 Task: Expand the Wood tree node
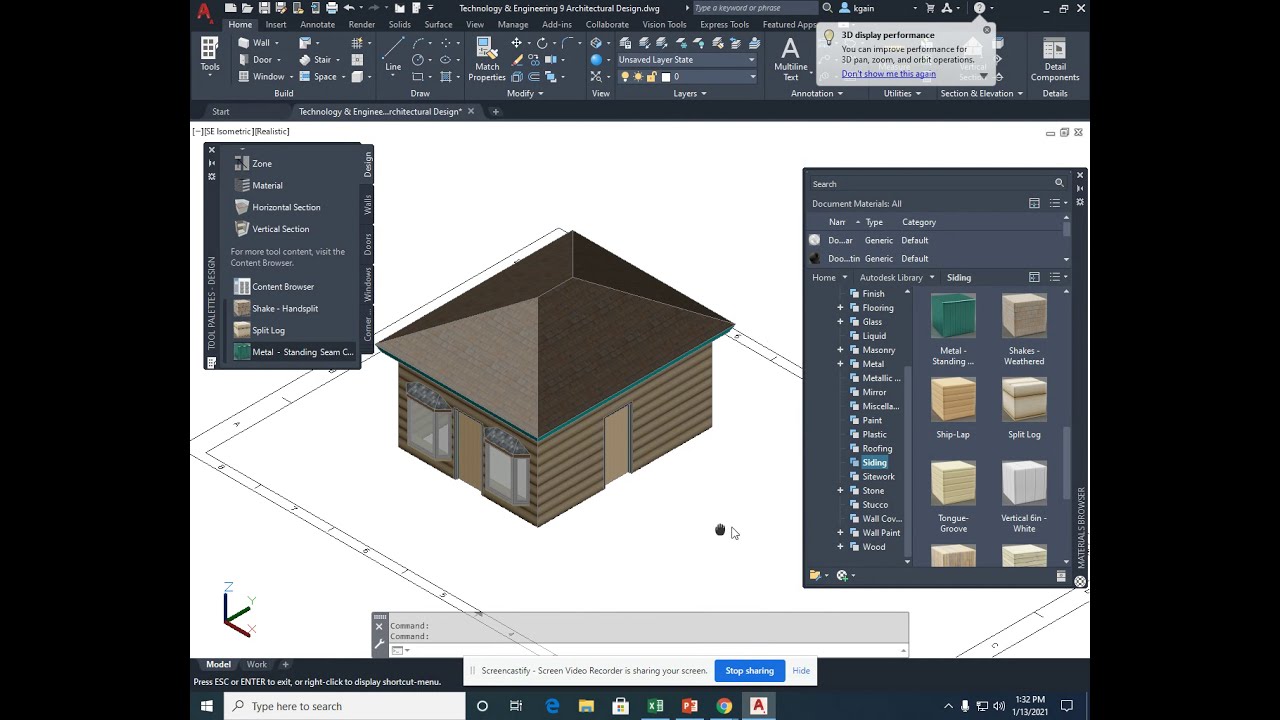tap(840, 547)
